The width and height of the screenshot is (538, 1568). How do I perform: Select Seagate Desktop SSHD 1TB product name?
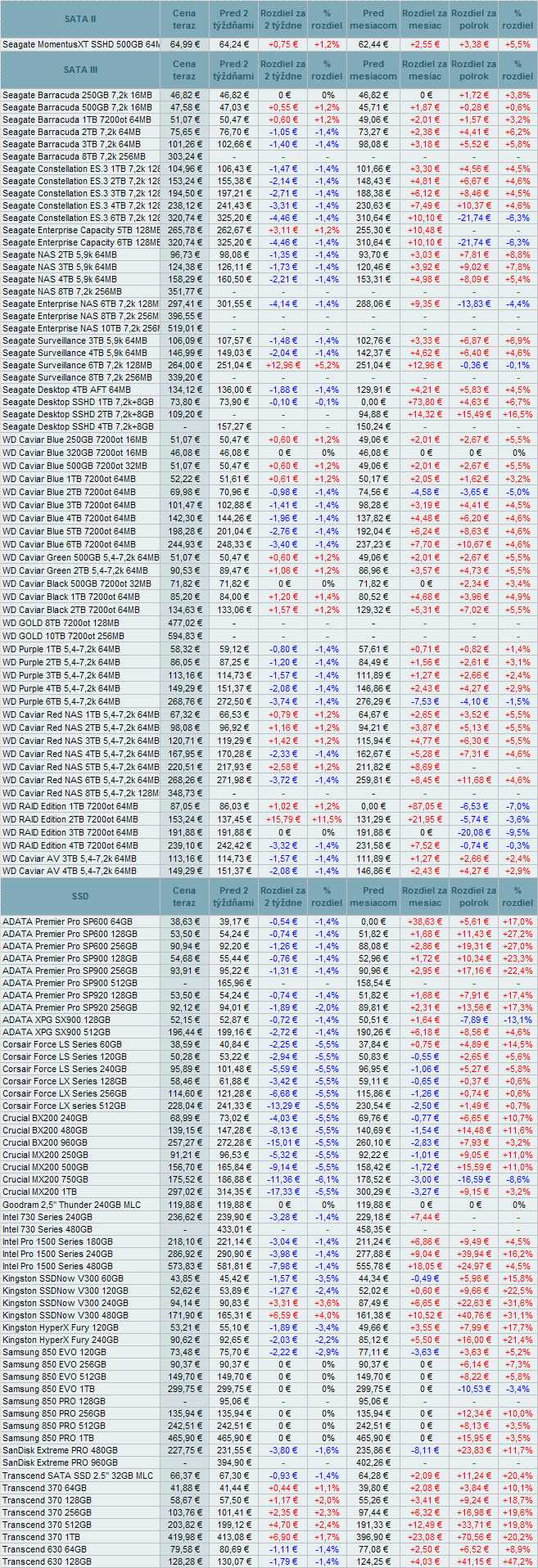[x=78, y=402]
